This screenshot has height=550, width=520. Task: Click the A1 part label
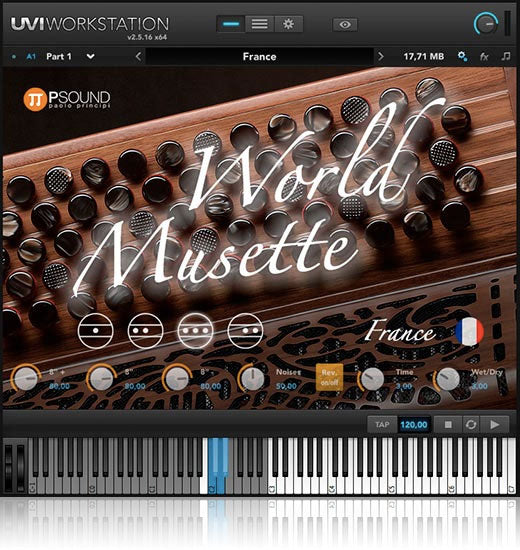pyautogui.click(x=31, y=56)
